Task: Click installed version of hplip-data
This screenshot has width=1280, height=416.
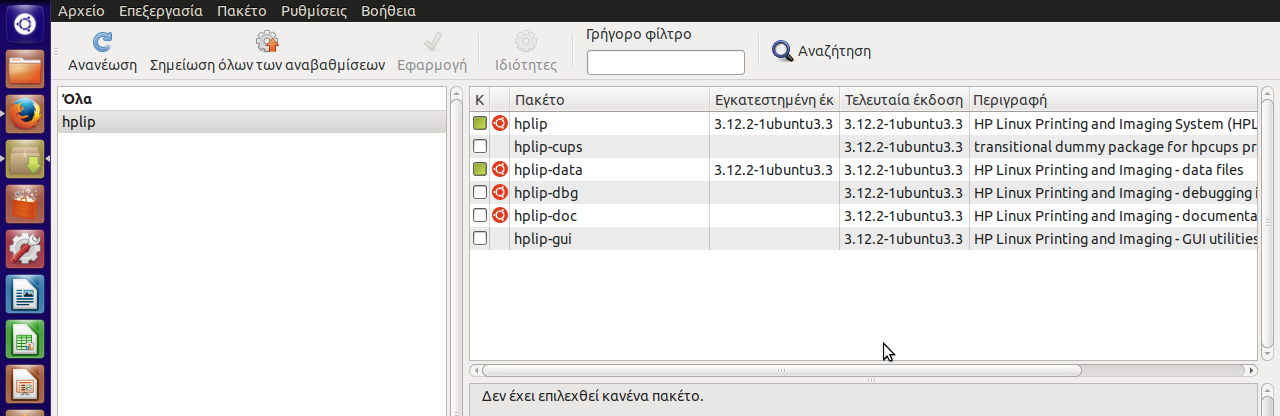Action: (773, 170)
